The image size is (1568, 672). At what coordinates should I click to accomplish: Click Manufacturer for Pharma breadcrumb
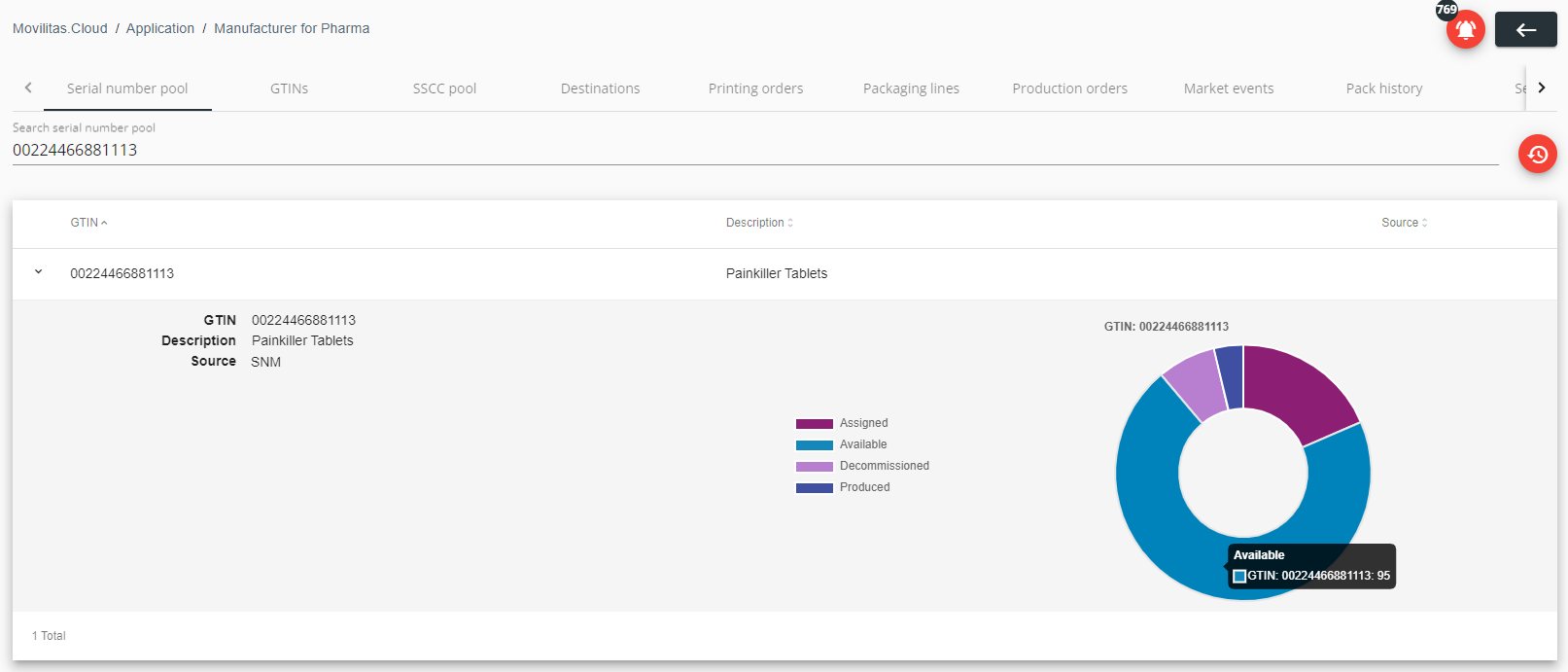click(292, 28)
